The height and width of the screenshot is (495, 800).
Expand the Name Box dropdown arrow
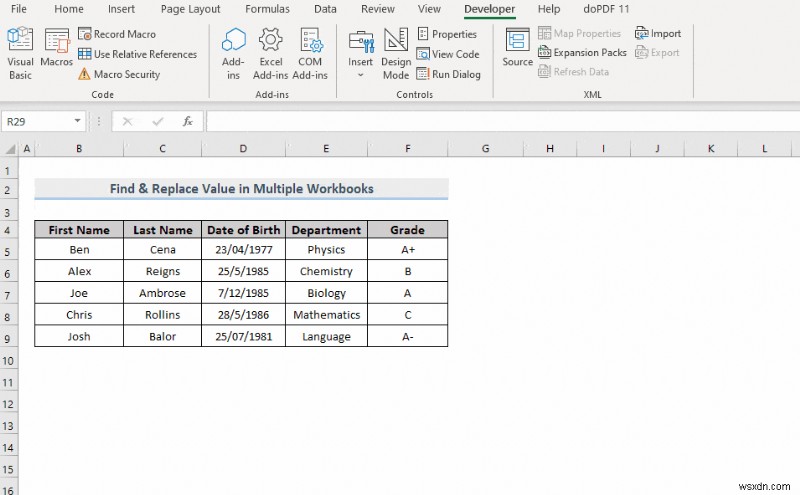pyautogui.click(x=78, y=121)
